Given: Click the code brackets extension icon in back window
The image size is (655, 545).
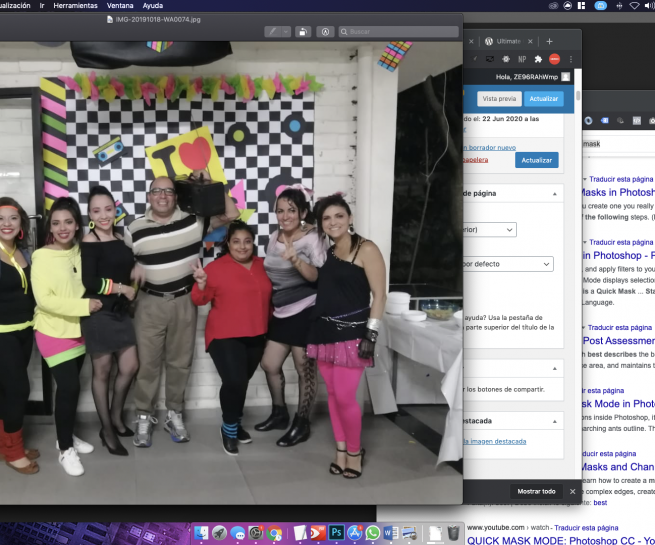Looking at the screenshot, I should [637, 121].
